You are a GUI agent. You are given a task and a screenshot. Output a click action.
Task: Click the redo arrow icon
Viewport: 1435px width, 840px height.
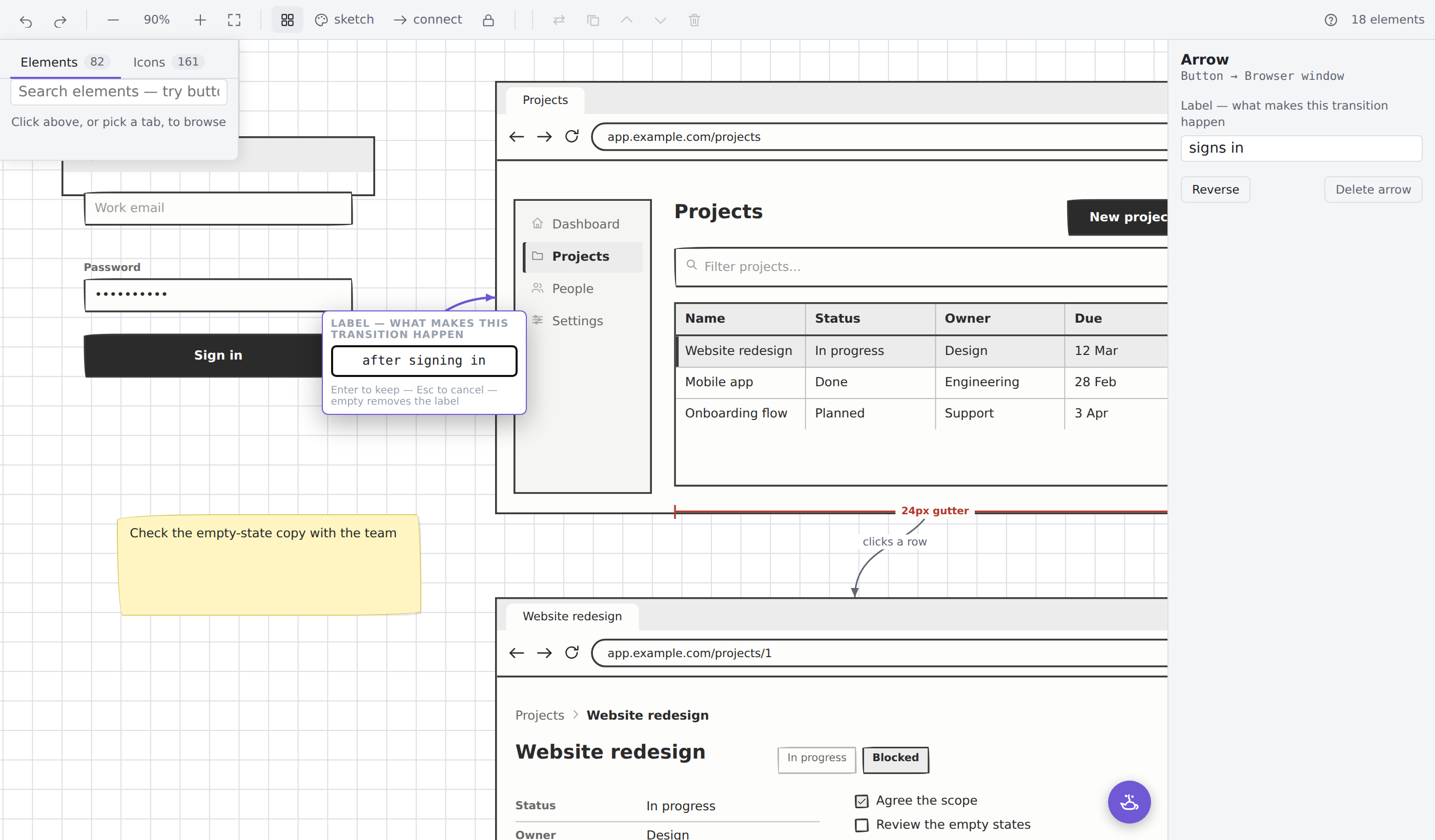60,20
